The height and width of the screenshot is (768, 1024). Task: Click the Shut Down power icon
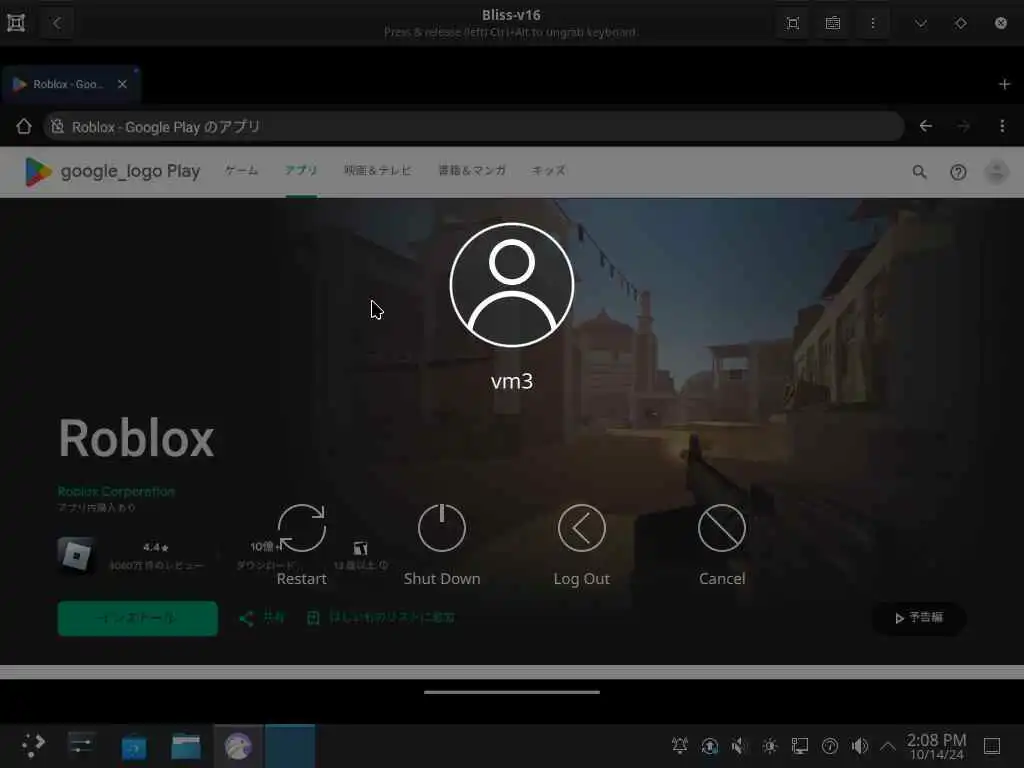click(x=441, y=528)
